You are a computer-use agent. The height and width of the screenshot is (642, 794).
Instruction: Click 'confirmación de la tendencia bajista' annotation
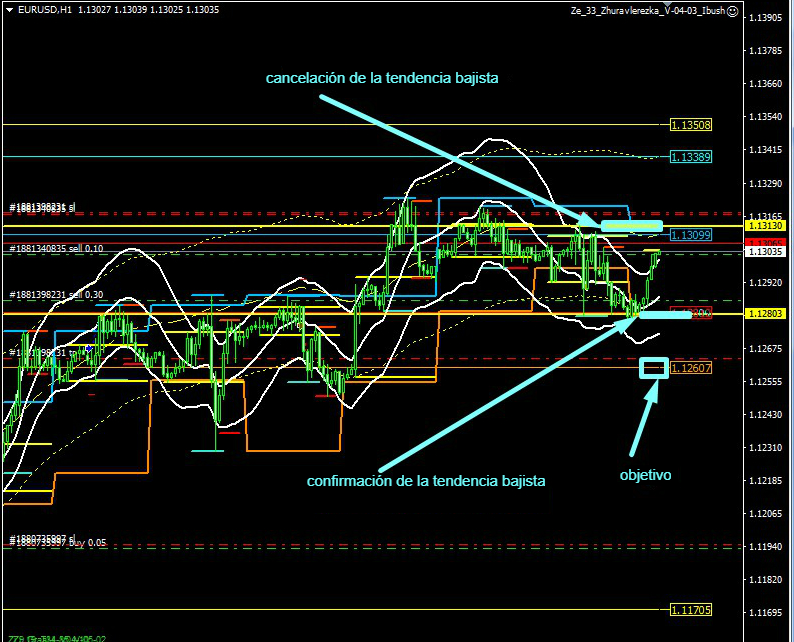coord(426,481)
